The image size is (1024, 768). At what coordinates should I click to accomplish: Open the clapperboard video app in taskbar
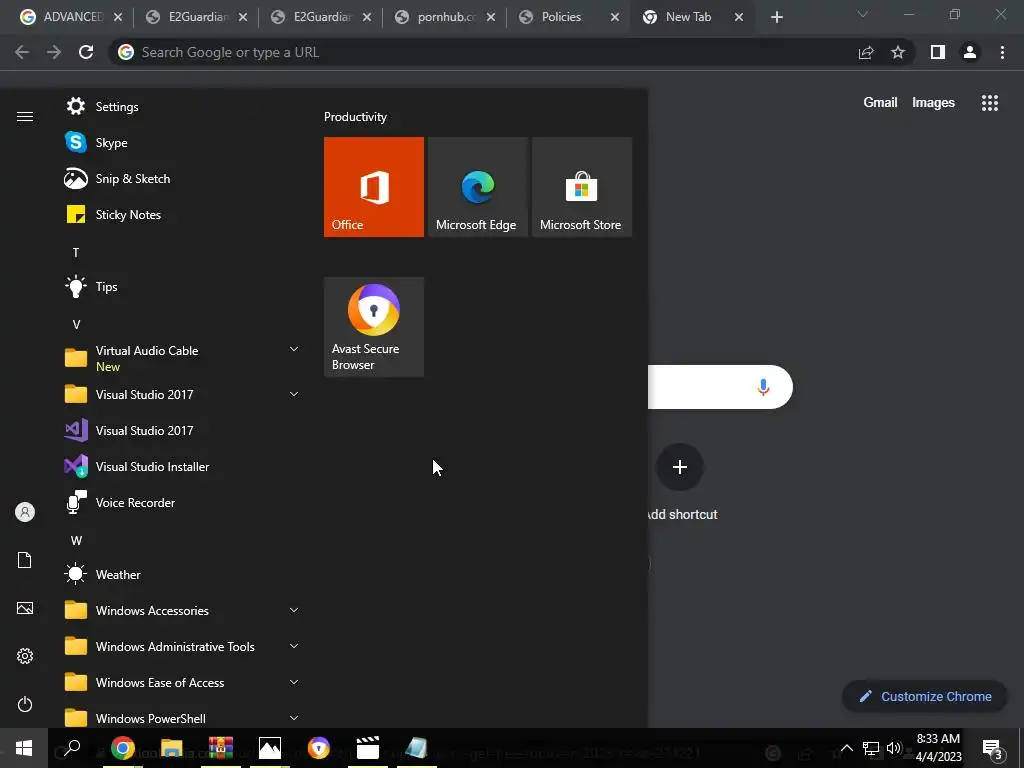368,748
